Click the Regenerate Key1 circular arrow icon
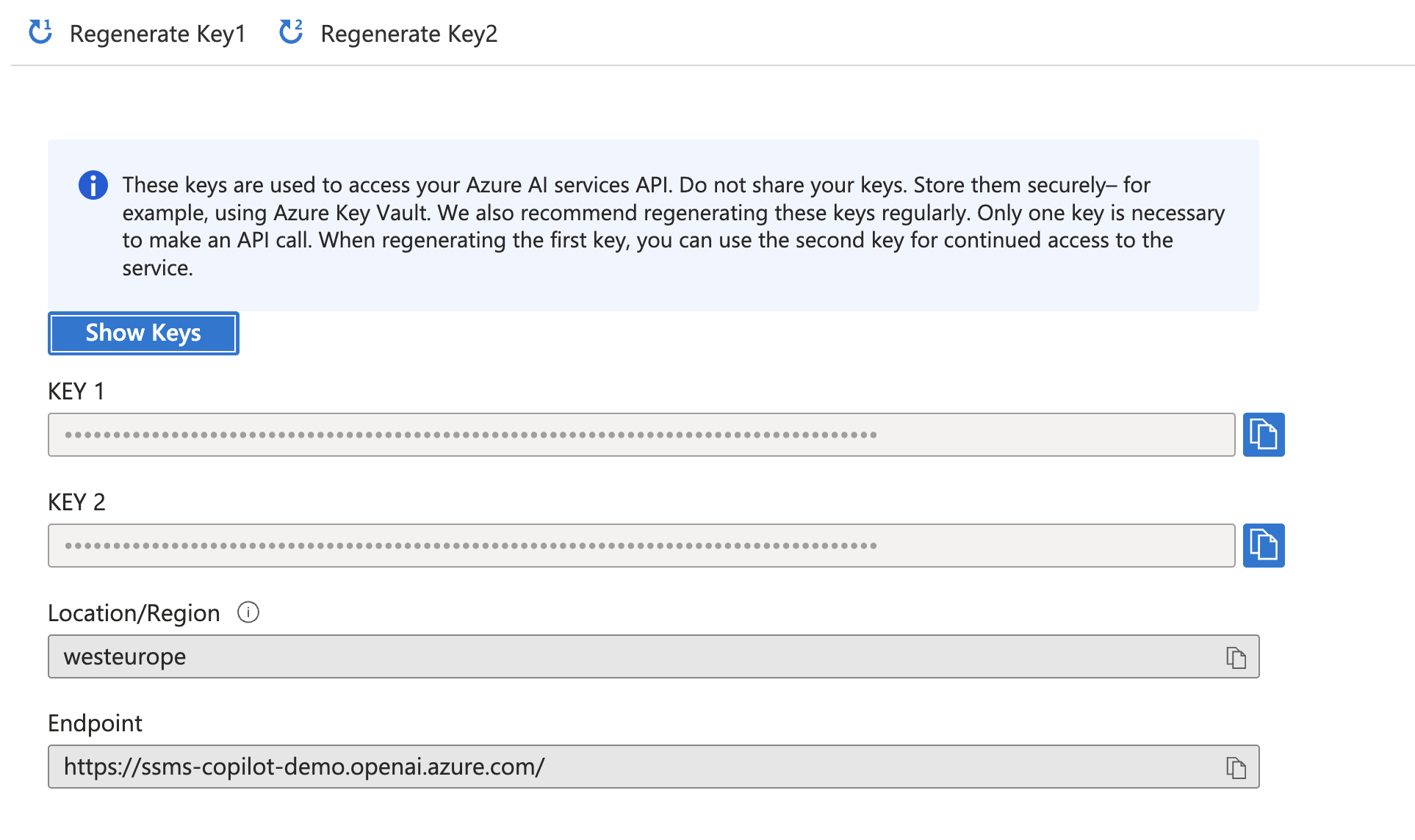 [x=39, y=32]
